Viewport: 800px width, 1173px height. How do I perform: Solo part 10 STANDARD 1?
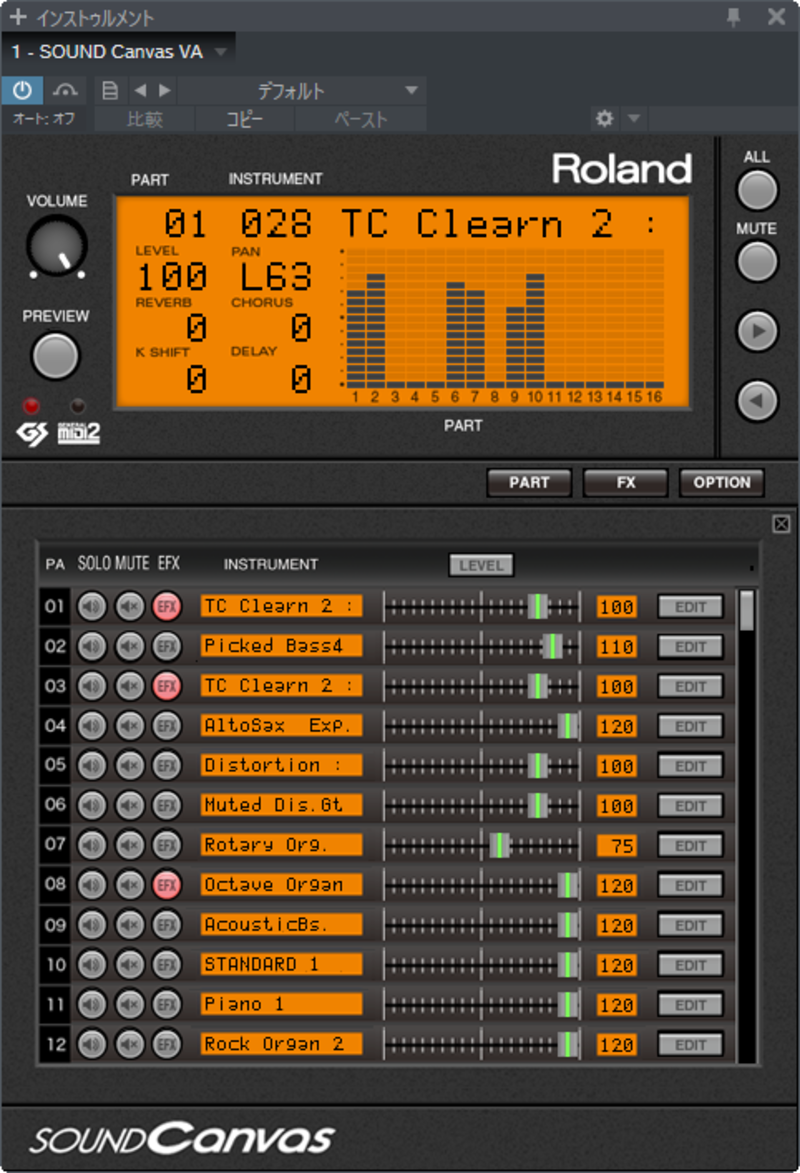pos(92,964)
